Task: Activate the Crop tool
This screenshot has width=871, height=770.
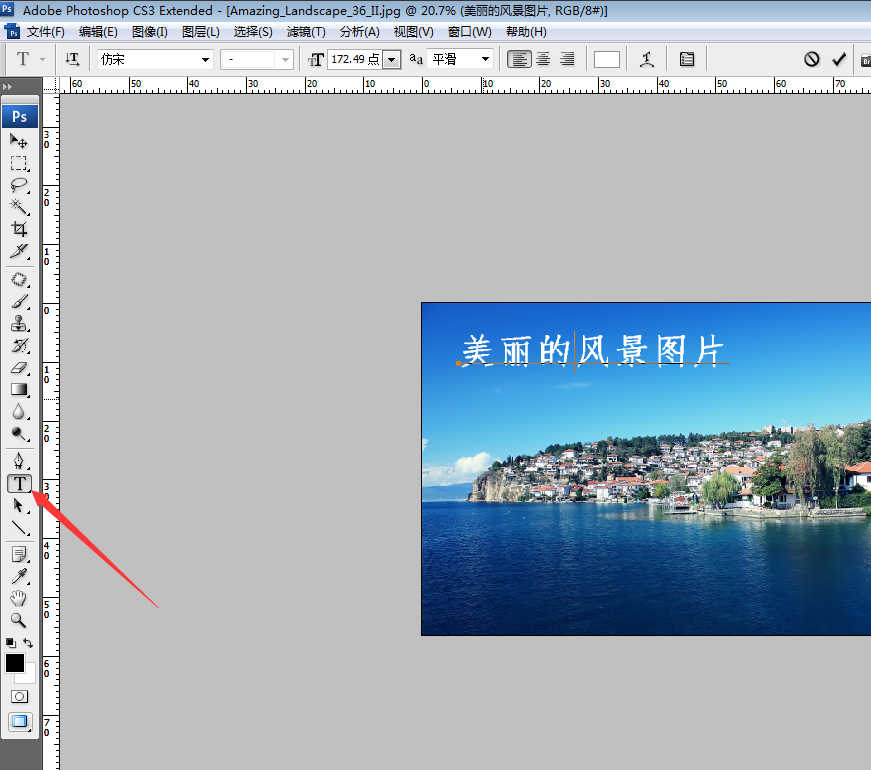Action: [19, 229]
